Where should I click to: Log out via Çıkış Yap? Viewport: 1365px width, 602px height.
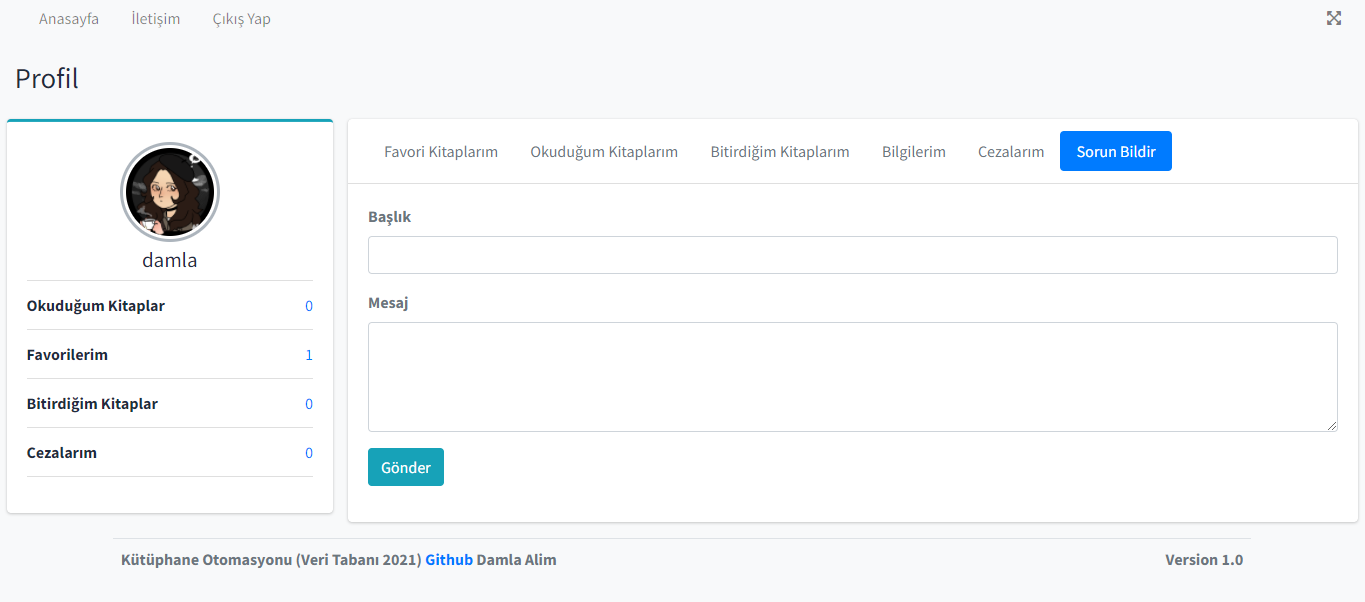click(241, 18)
